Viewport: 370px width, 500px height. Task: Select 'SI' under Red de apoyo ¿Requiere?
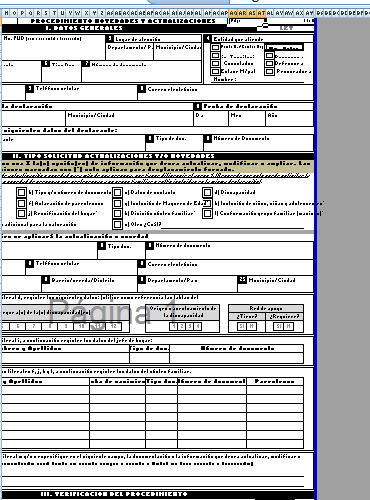pos(277,326)
